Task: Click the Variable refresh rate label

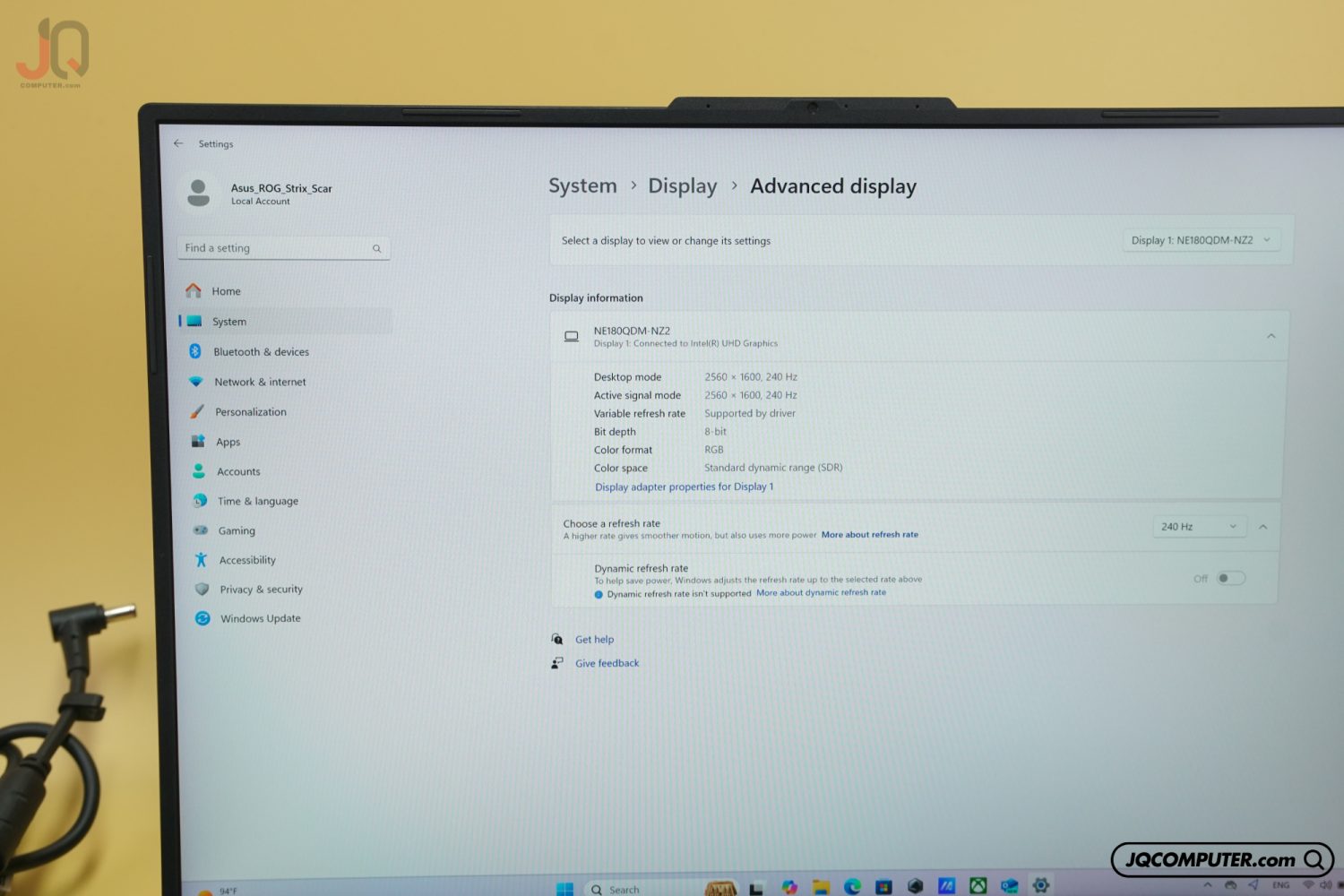Action: [x=639, y=414]
